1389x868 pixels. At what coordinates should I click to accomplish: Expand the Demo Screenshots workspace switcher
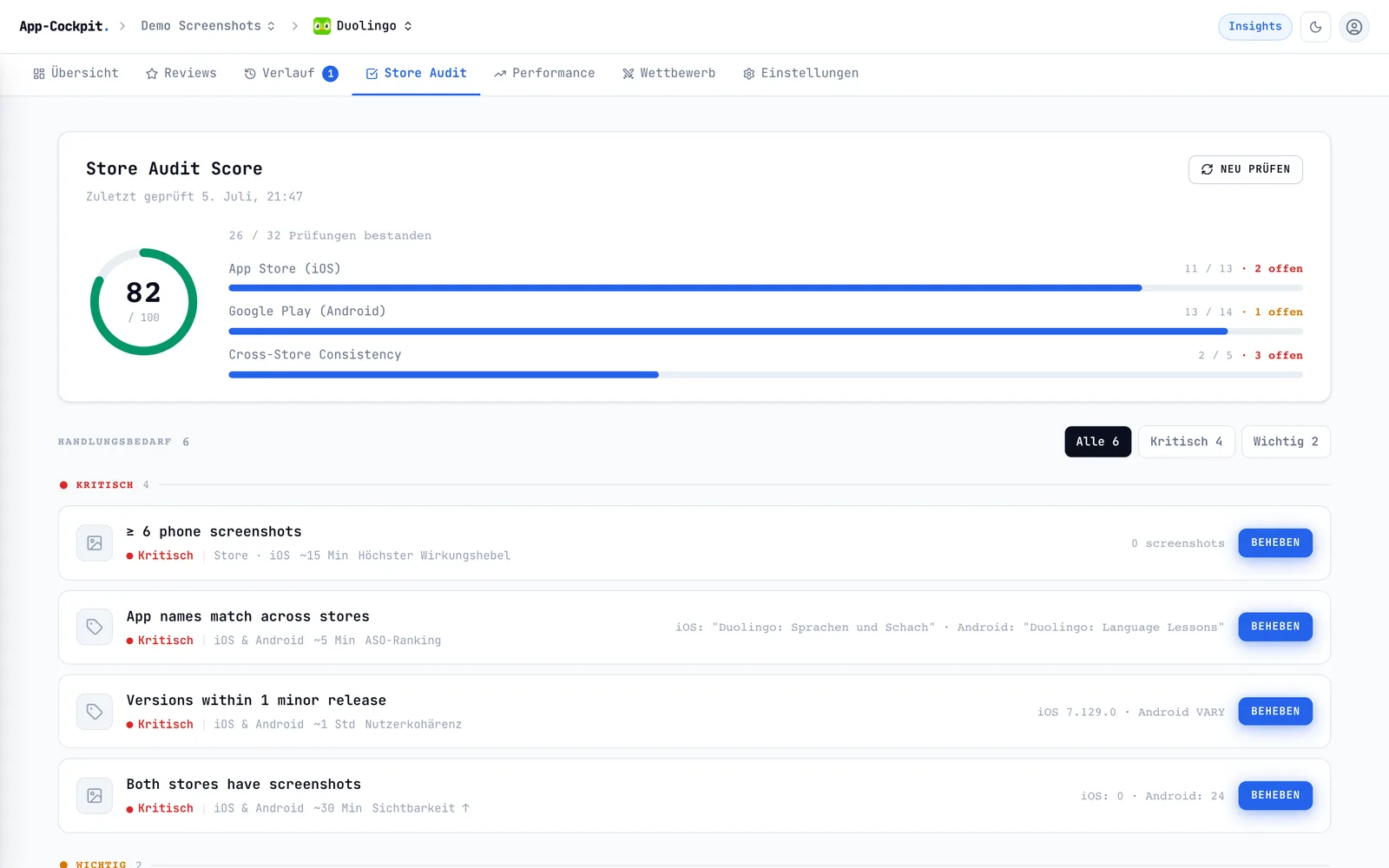[x=208, y=26]
